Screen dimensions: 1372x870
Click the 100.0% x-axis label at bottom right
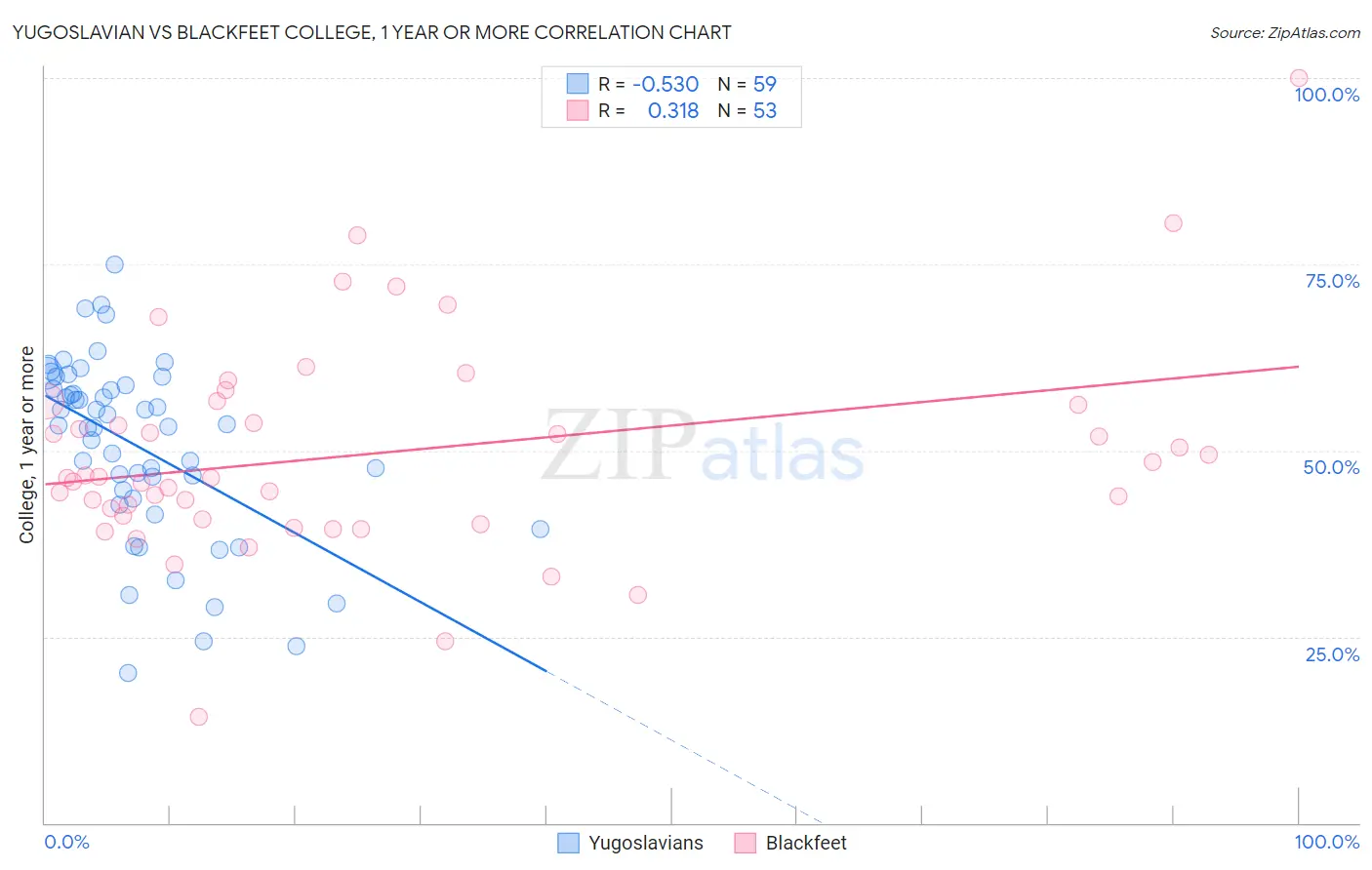click(x=1327, y=842)
